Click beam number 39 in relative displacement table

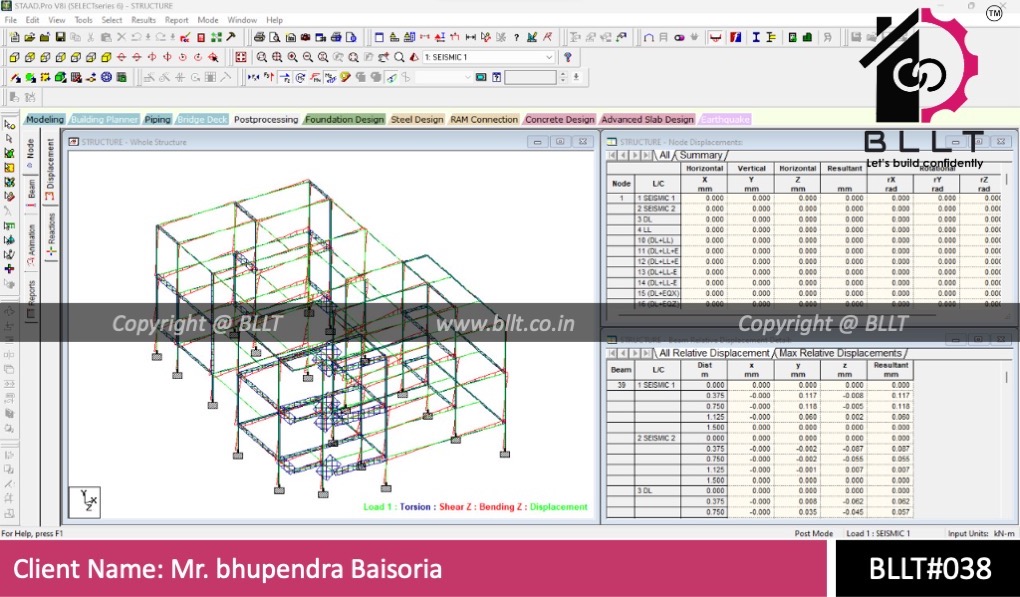tap(621, 385)
